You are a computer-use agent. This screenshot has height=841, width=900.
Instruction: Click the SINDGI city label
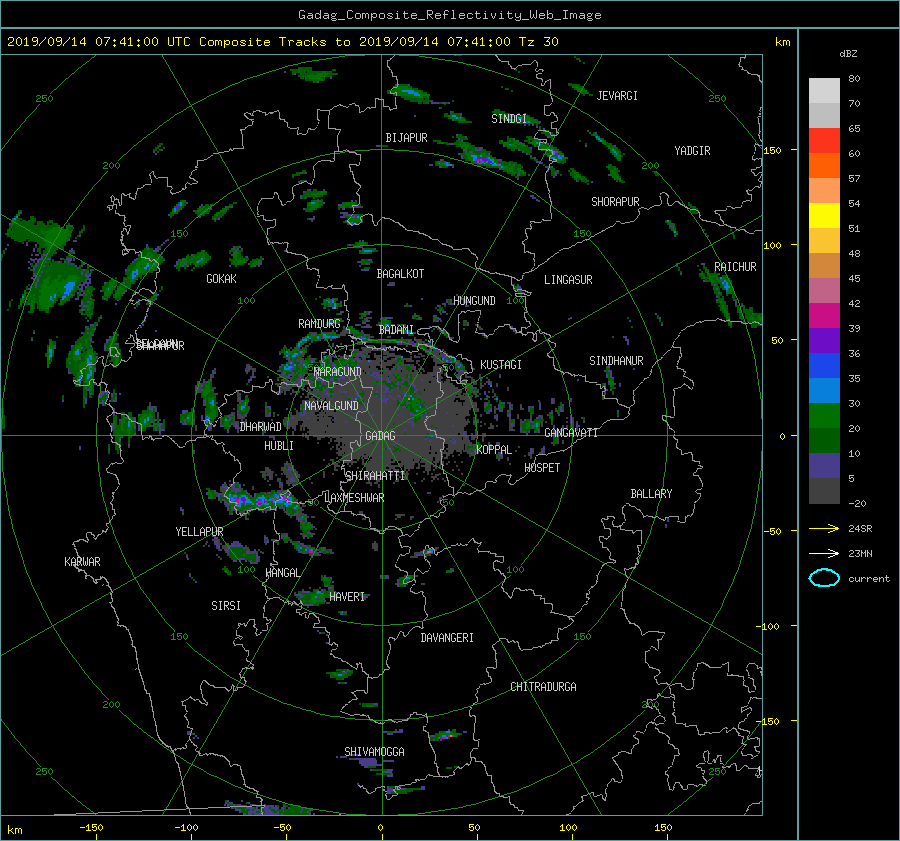coord(509,119)
